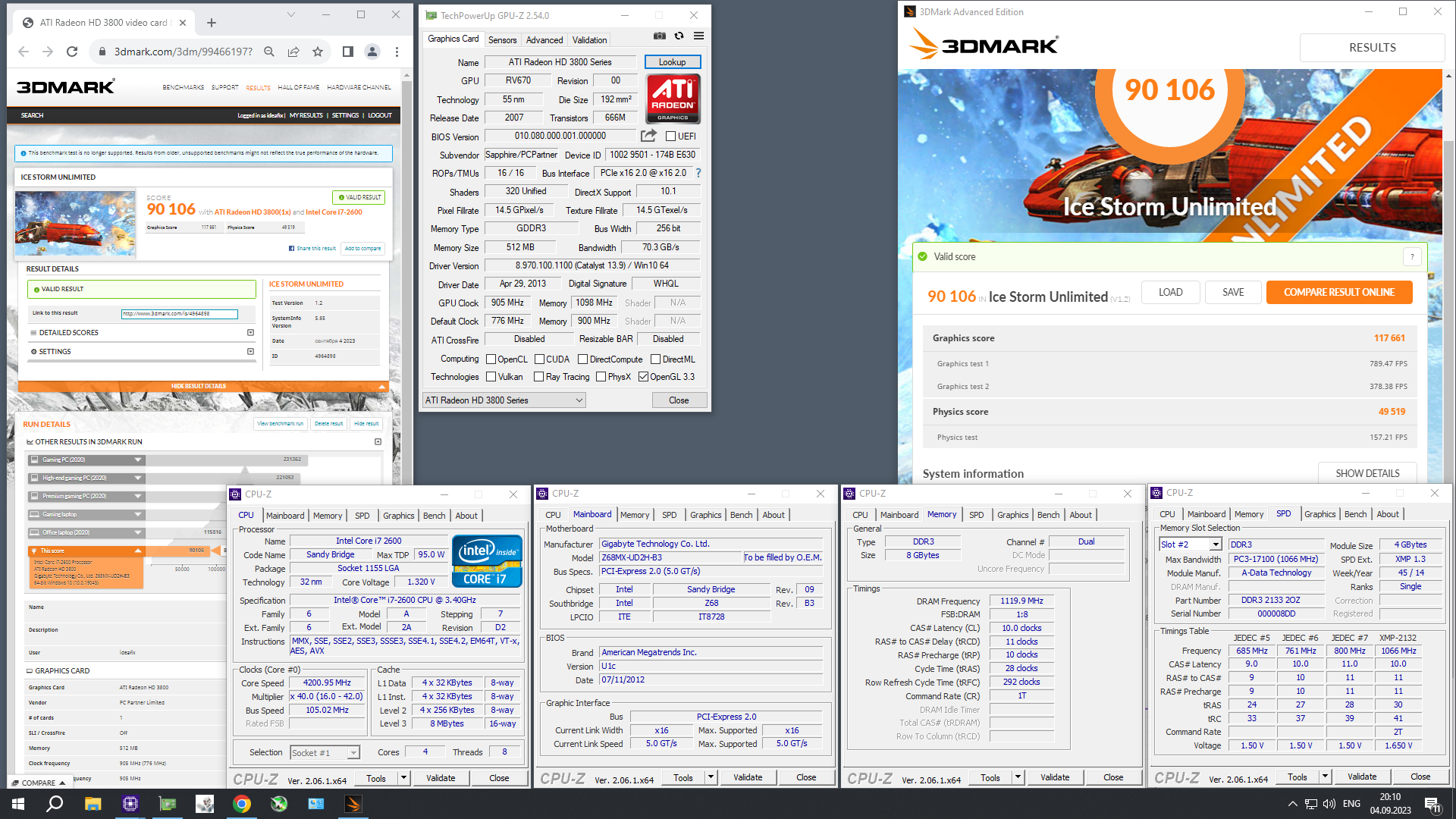Click the Chrome share page icon

293,52
